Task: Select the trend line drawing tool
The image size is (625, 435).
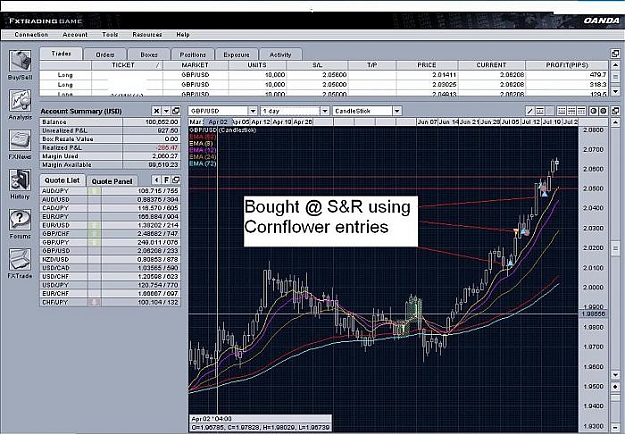Action: pyautogui.click(x=530, y=111)
